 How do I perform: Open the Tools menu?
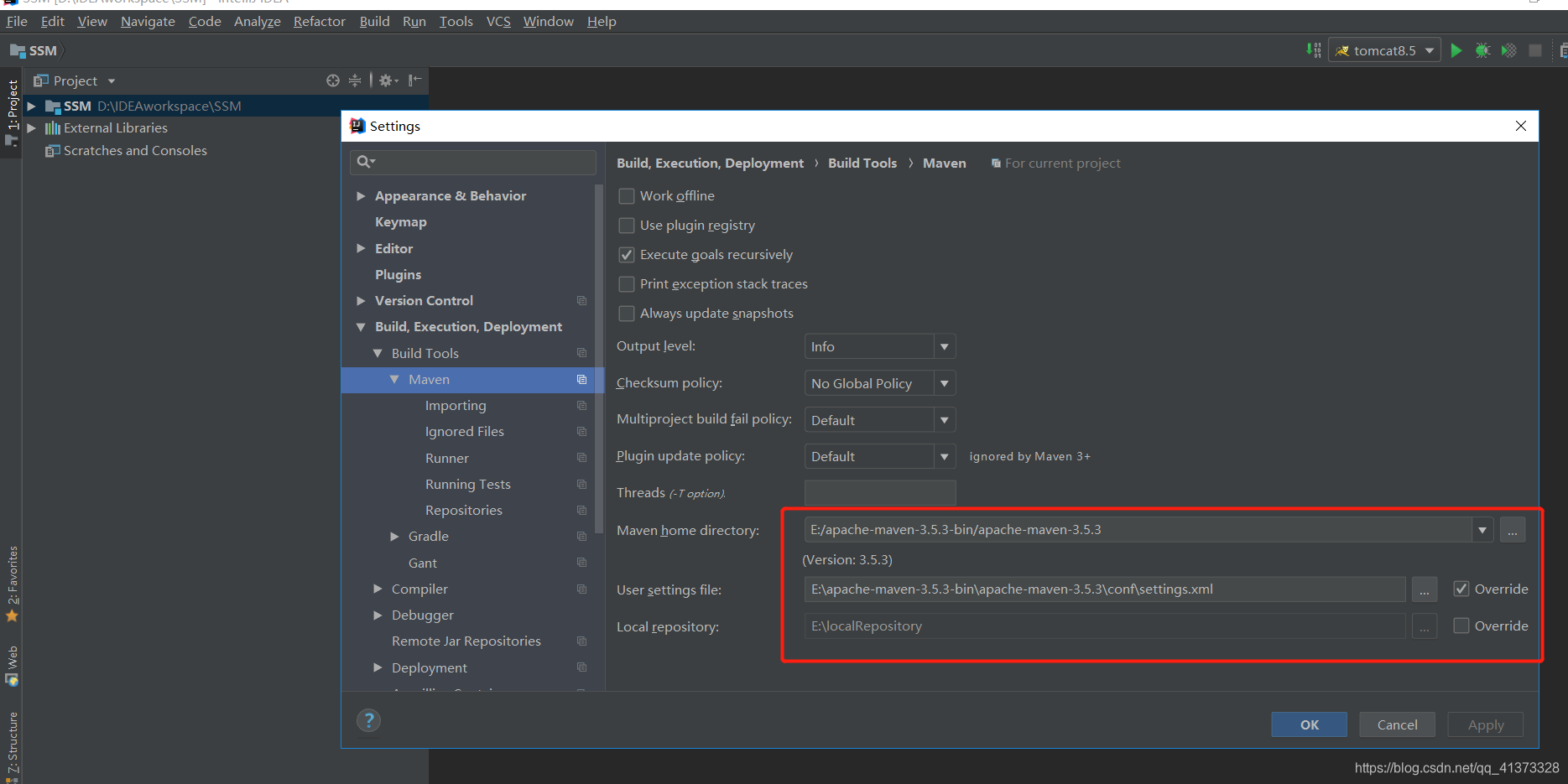tap(456, 21)
